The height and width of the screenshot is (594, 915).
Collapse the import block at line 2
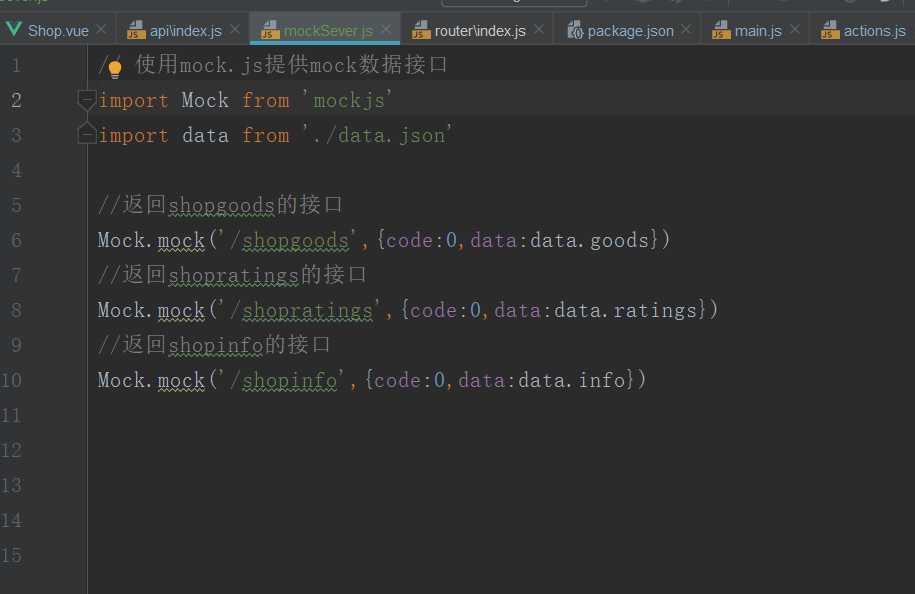pos(86,100)
